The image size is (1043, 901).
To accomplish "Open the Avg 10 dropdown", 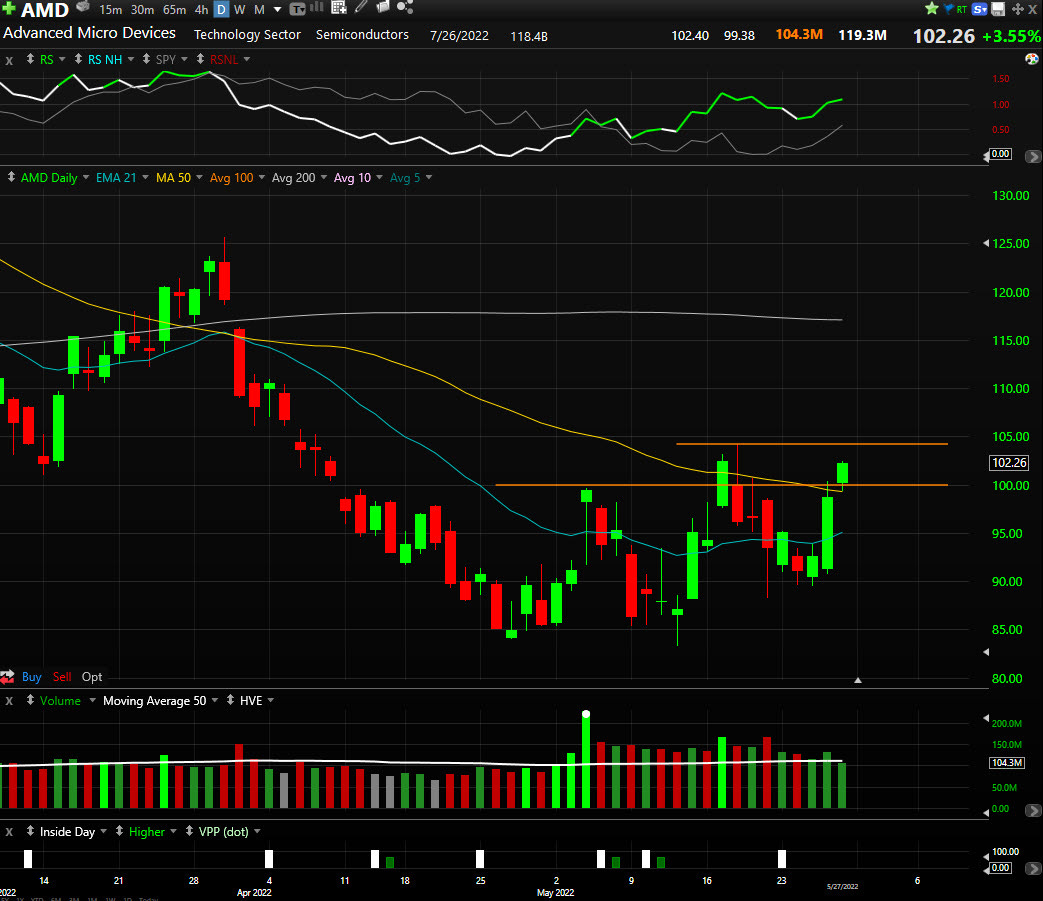I will (379, 177).
